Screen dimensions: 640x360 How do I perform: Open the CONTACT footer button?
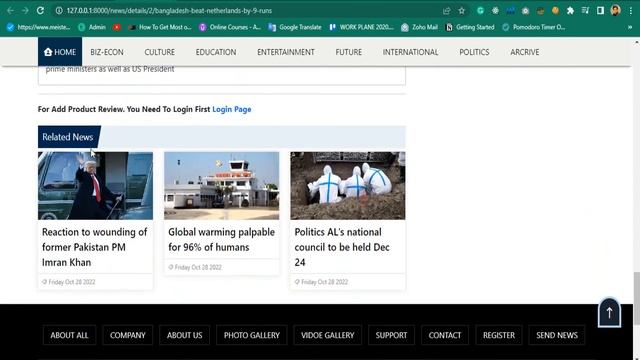[445, 335]
